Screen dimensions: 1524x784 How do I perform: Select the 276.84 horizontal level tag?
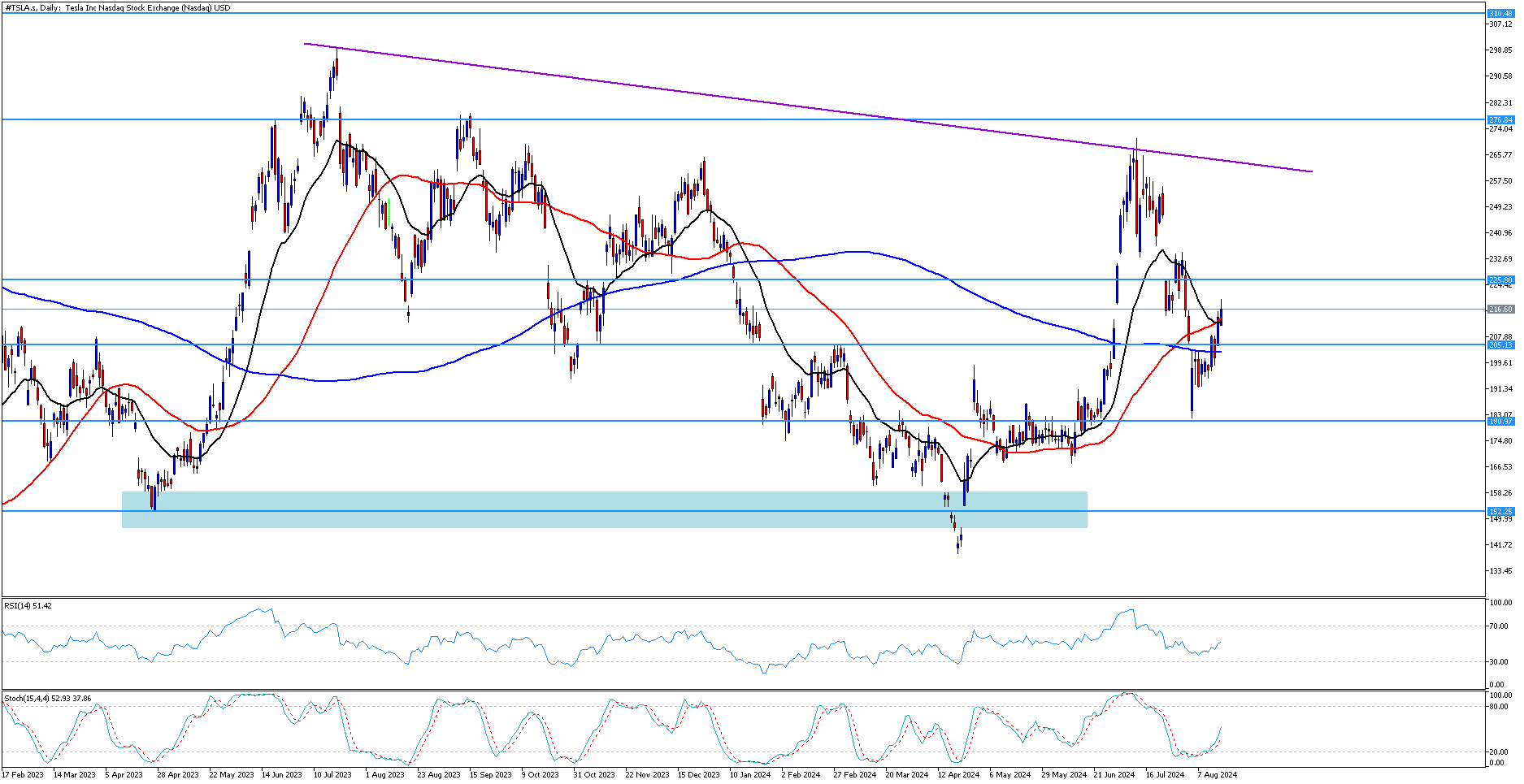coord(1500,120)
